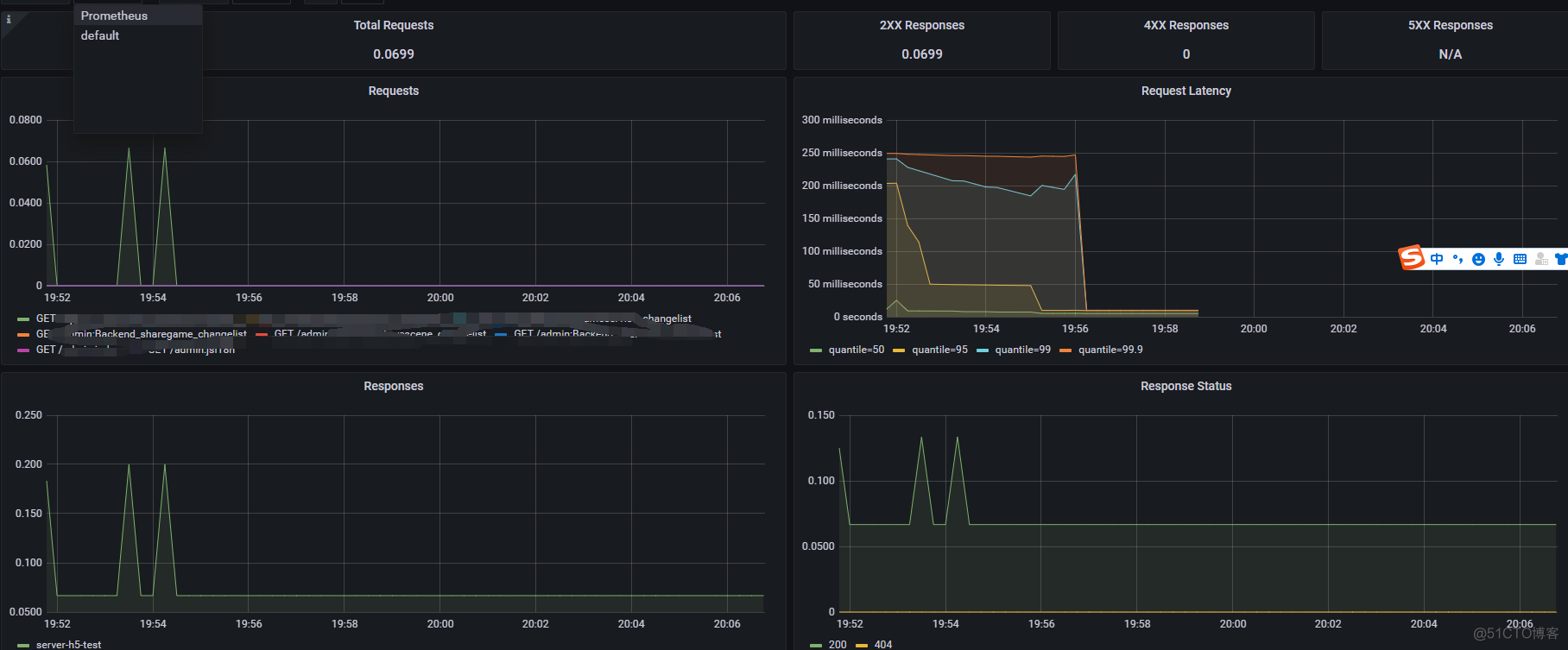Image resolution: width=1568 pixels, height=650 pixels.
Task: Open the 2XX Responses panel title menu
Action: point(922,25)
